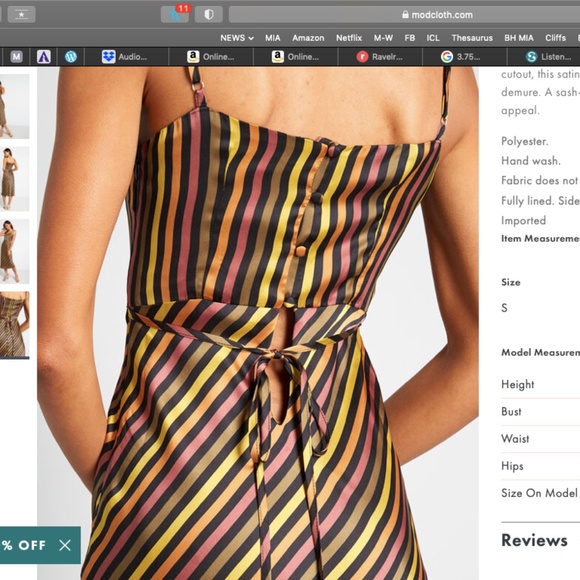Click the Model Measurements label
The image size is (580, 580).
tap(540, 352)
